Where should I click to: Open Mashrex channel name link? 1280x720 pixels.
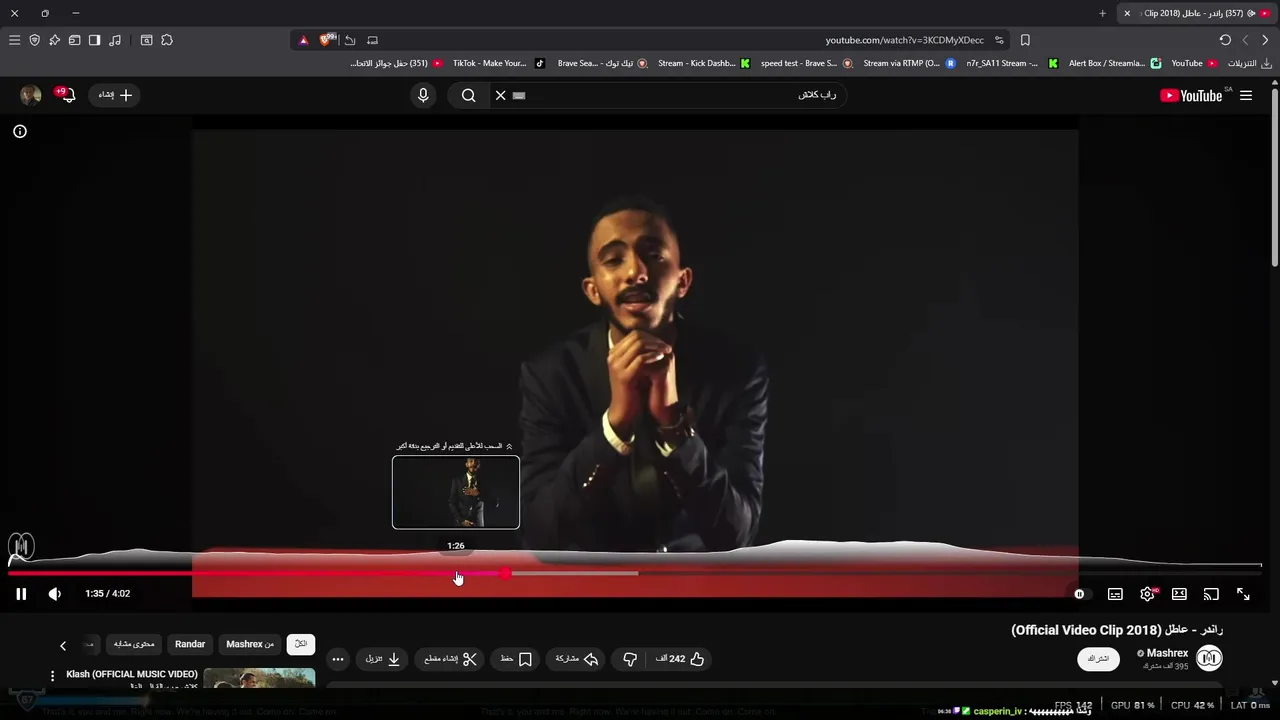[x=1167, y=653]
